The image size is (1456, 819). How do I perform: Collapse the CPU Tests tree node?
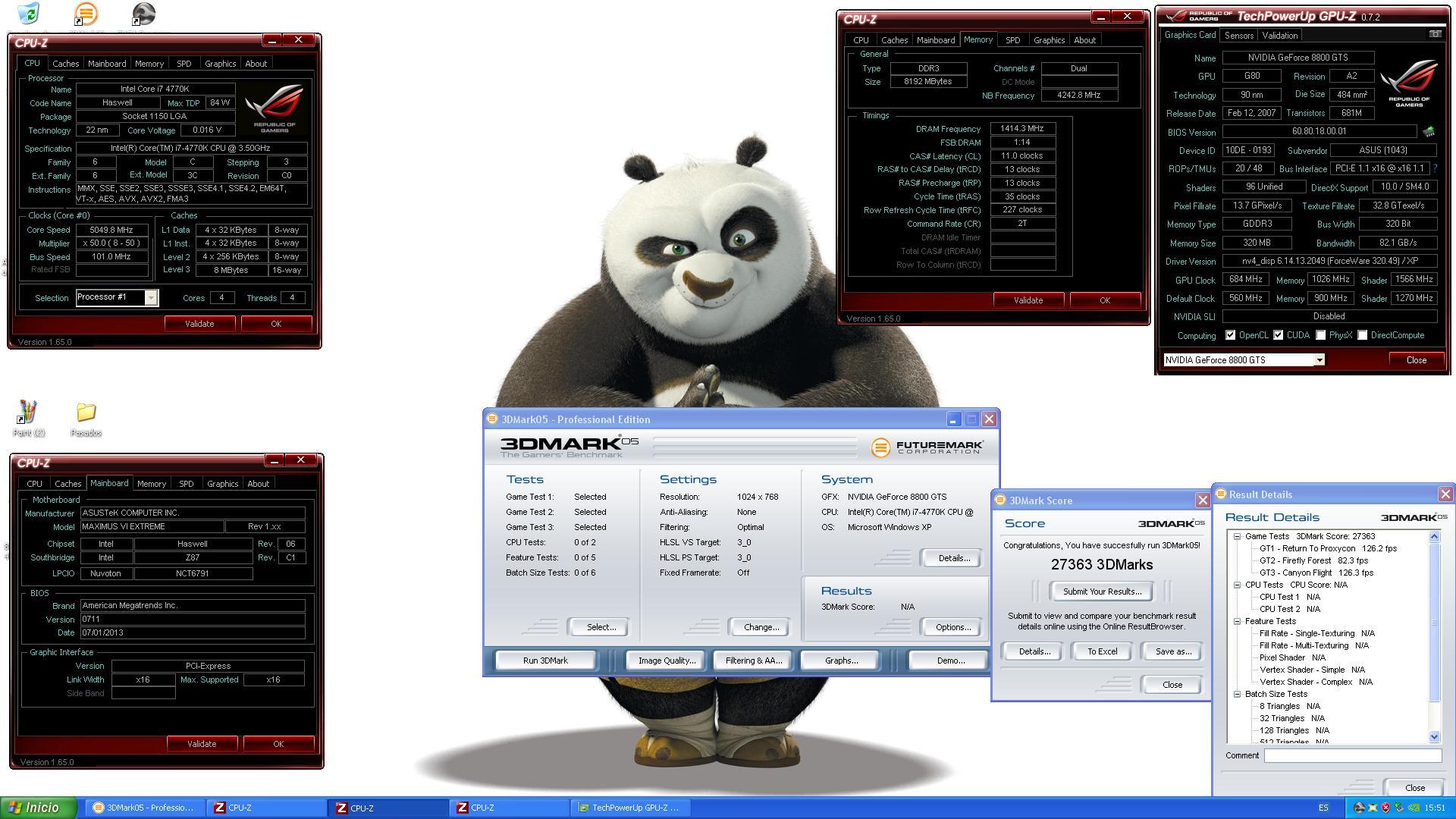click(x=1237, y=585)
